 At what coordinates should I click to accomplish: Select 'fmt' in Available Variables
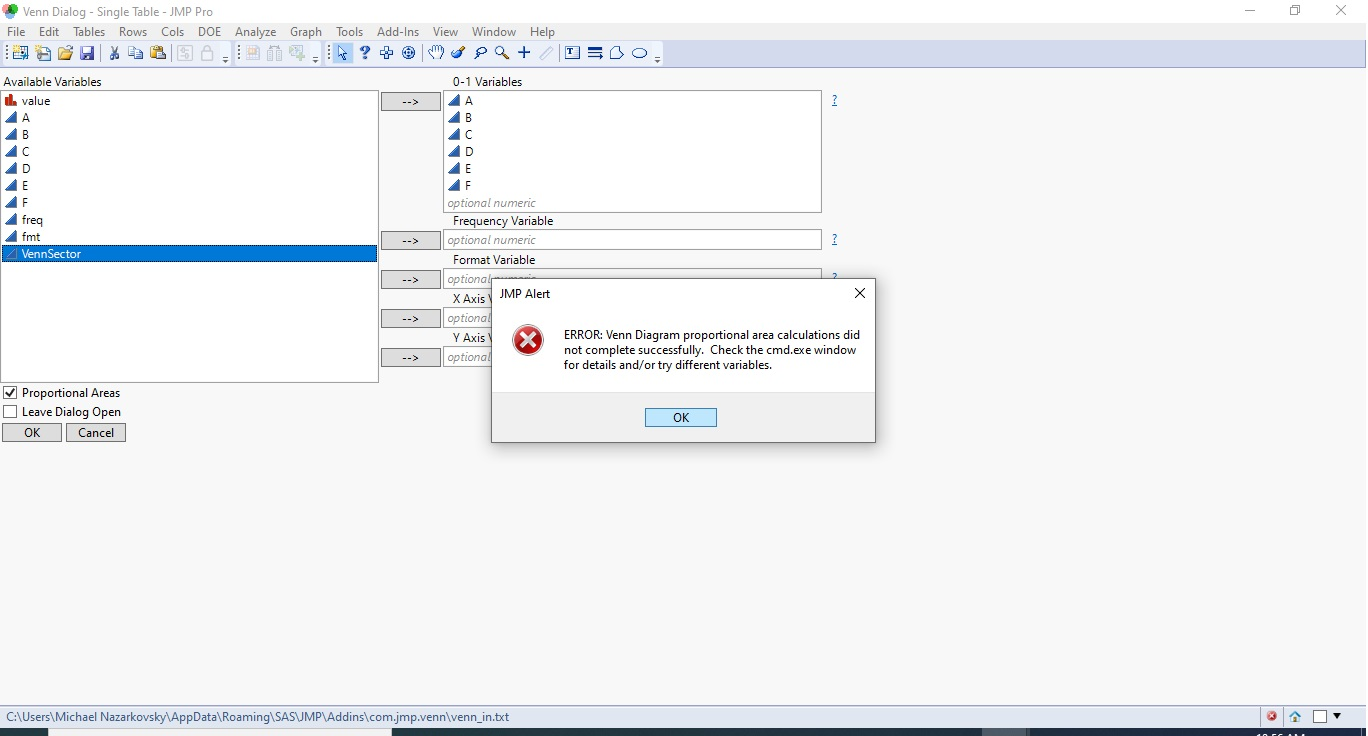click(x=190, y=237)
